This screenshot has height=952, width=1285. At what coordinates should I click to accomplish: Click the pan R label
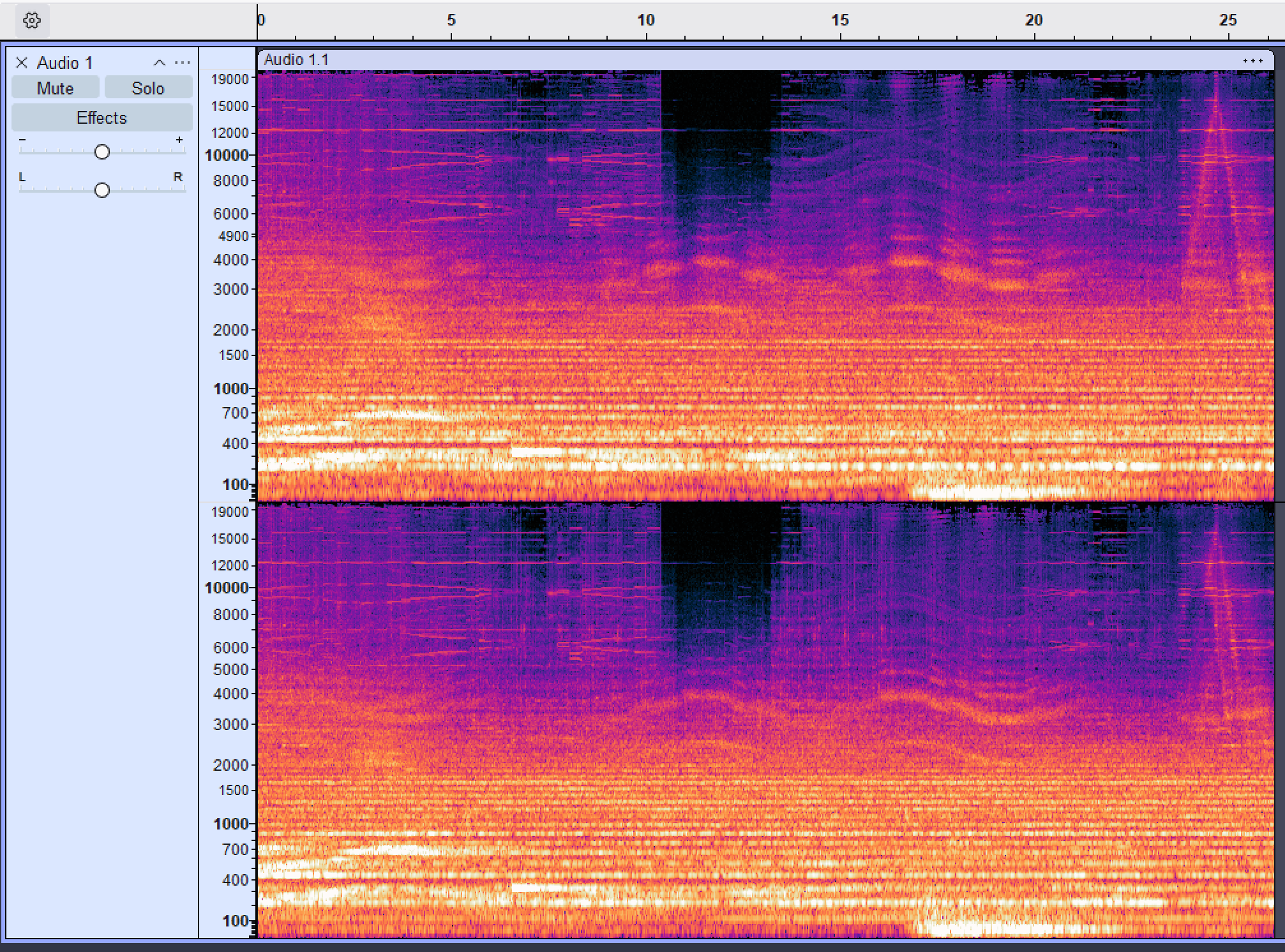coord(178,177)
